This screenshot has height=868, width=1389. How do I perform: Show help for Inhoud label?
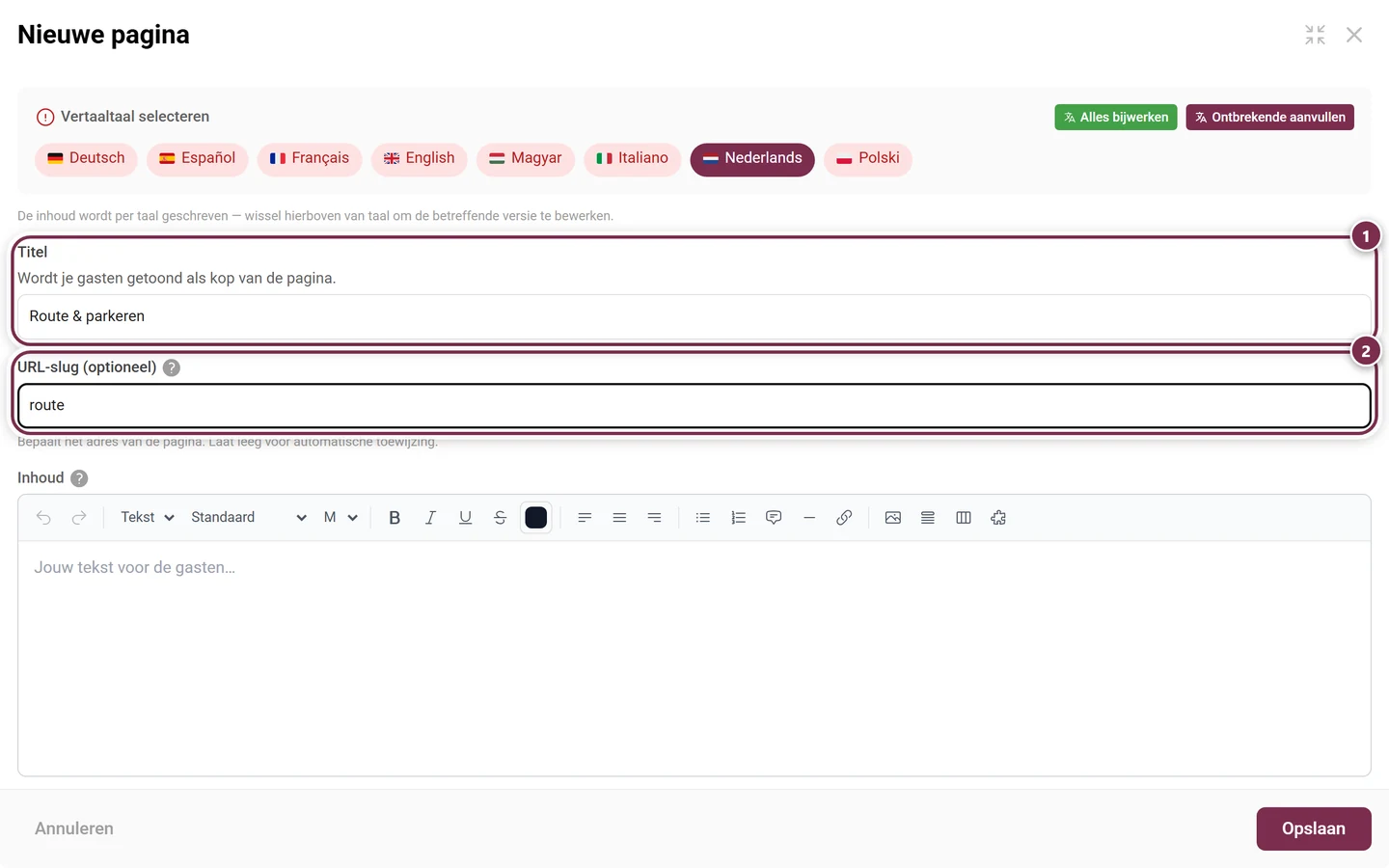79,478
